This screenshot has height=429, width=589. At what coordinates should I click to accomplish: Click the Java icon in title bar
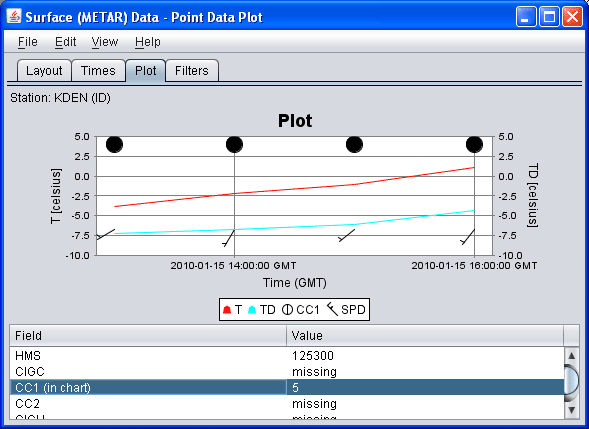point(14,17)
